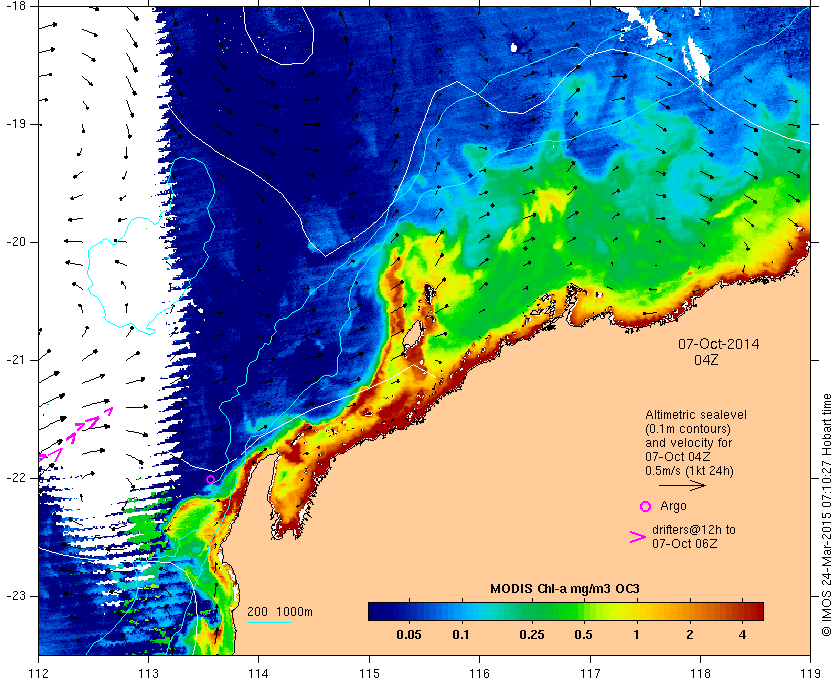This screenshot has height=680, width=840.
Task: Click the 'and velocity for' legend text
Action: pos(688,443)
